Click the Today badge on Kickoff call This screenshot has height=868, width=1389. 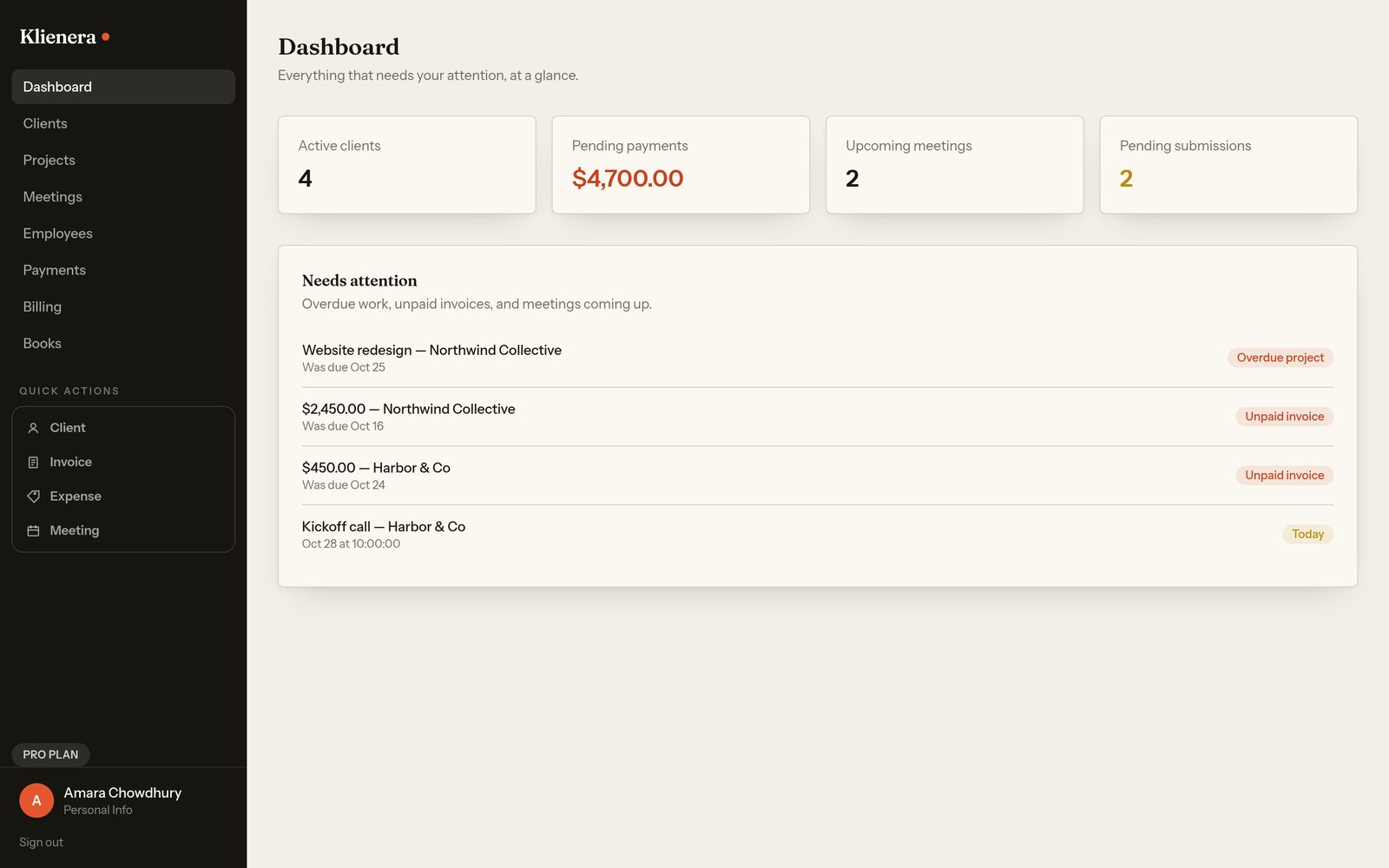tap(1308, 535)
